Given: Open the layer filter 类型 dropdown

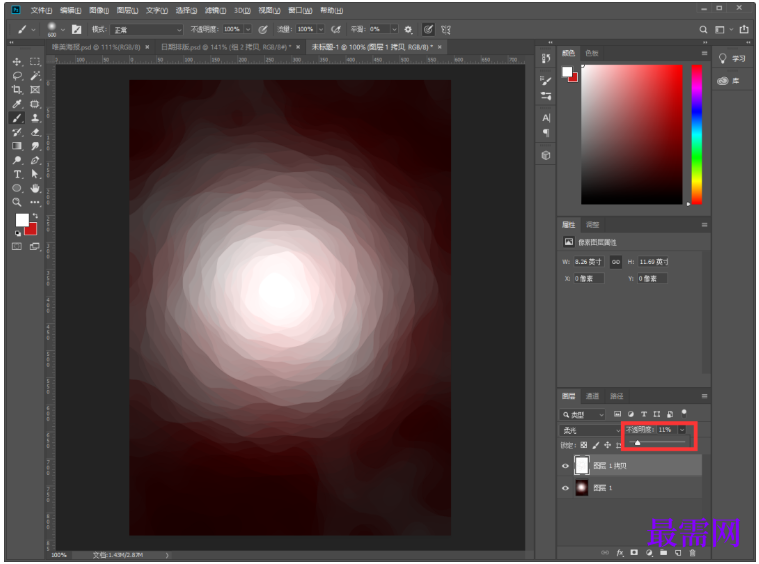Looking at the screenshot, I should (x=582, y=414).
